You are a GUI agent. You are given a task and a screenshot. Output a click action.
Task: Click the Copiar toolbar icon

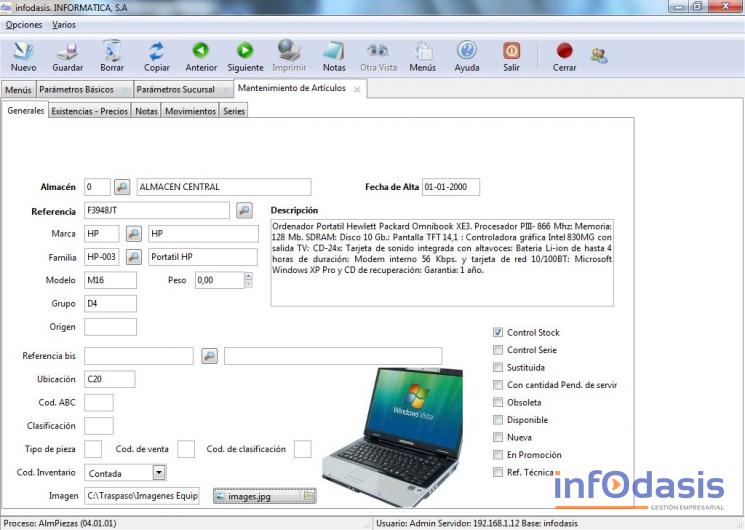click(156, 56)
